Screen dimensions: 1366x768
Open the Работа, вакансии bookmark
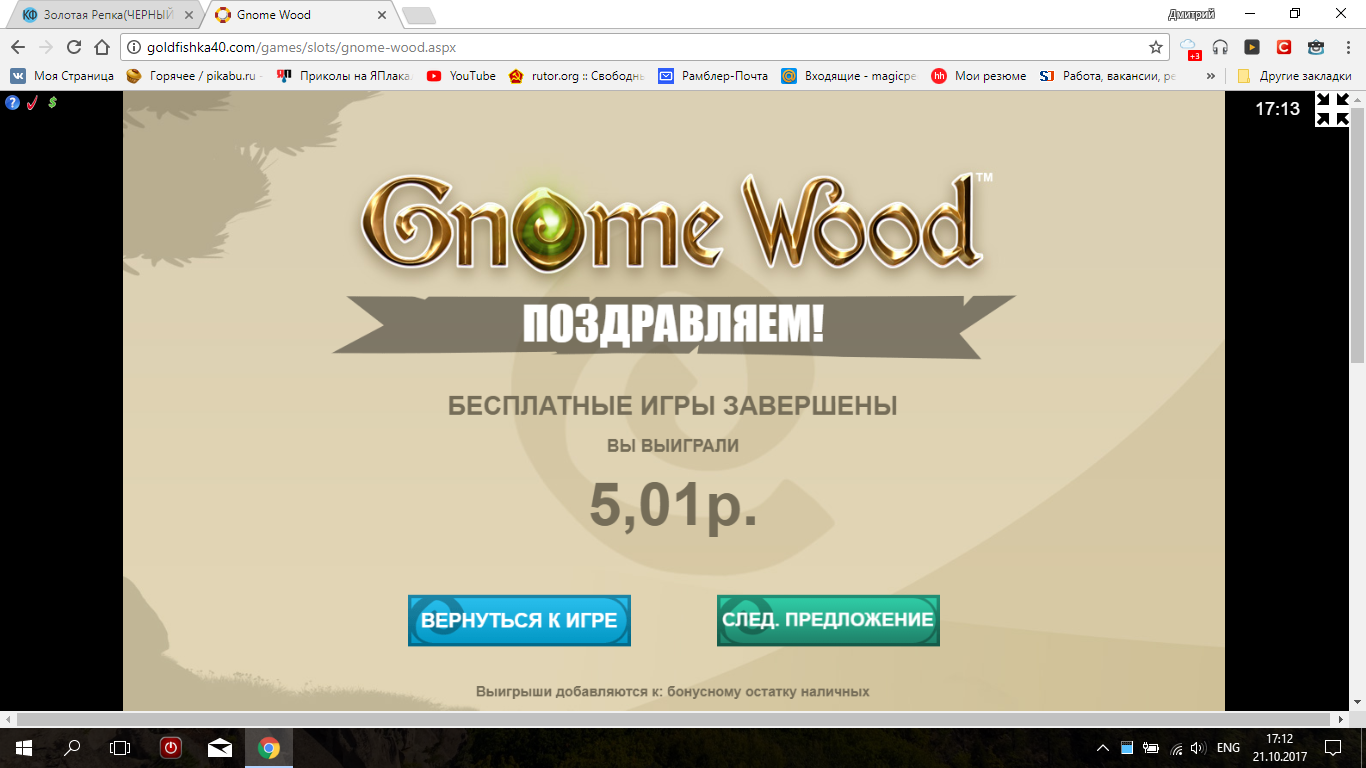pyautogui.click(x=1108, y=76)
